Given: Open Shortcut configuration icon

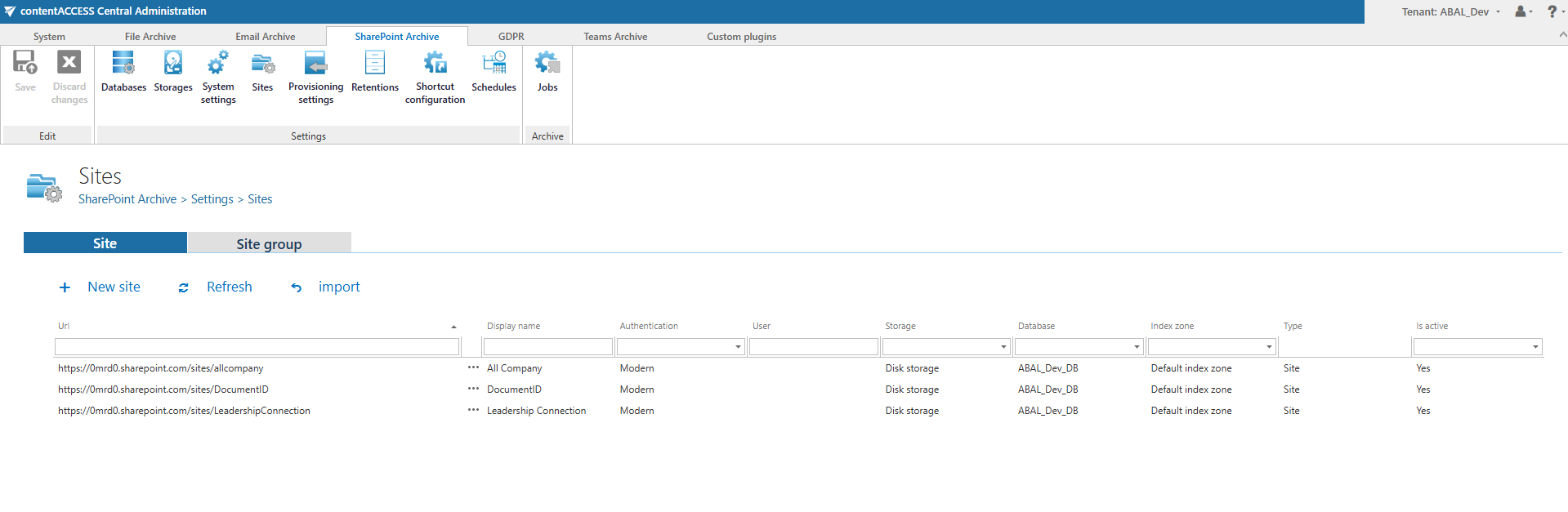Looking at the screenshot, I should 435,62.
